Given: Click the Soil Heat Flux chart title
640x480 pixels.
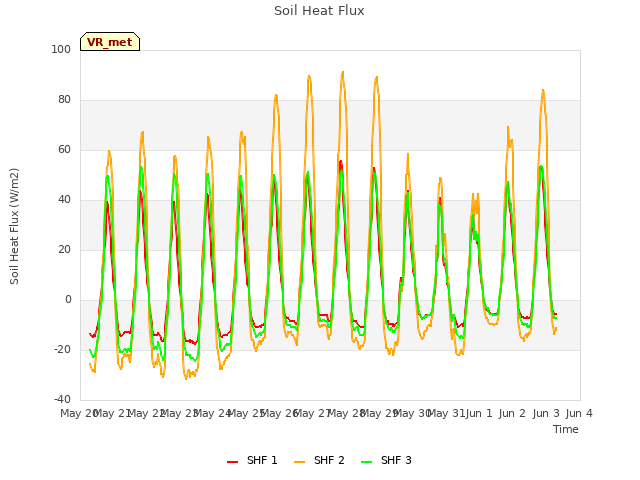Looking at the screenshot, I should [319, 11].
